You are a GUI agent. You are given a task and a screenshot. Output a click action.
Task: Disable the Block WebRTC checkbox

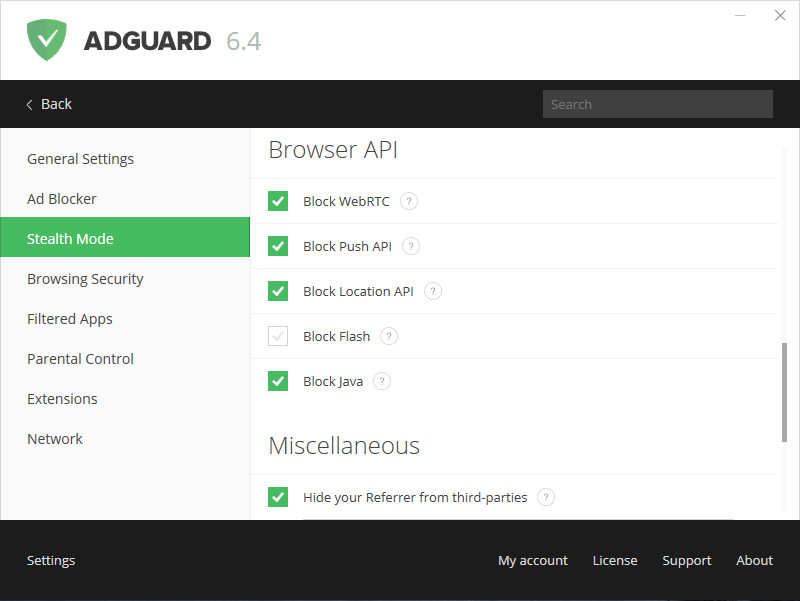[x=278, y=201]
